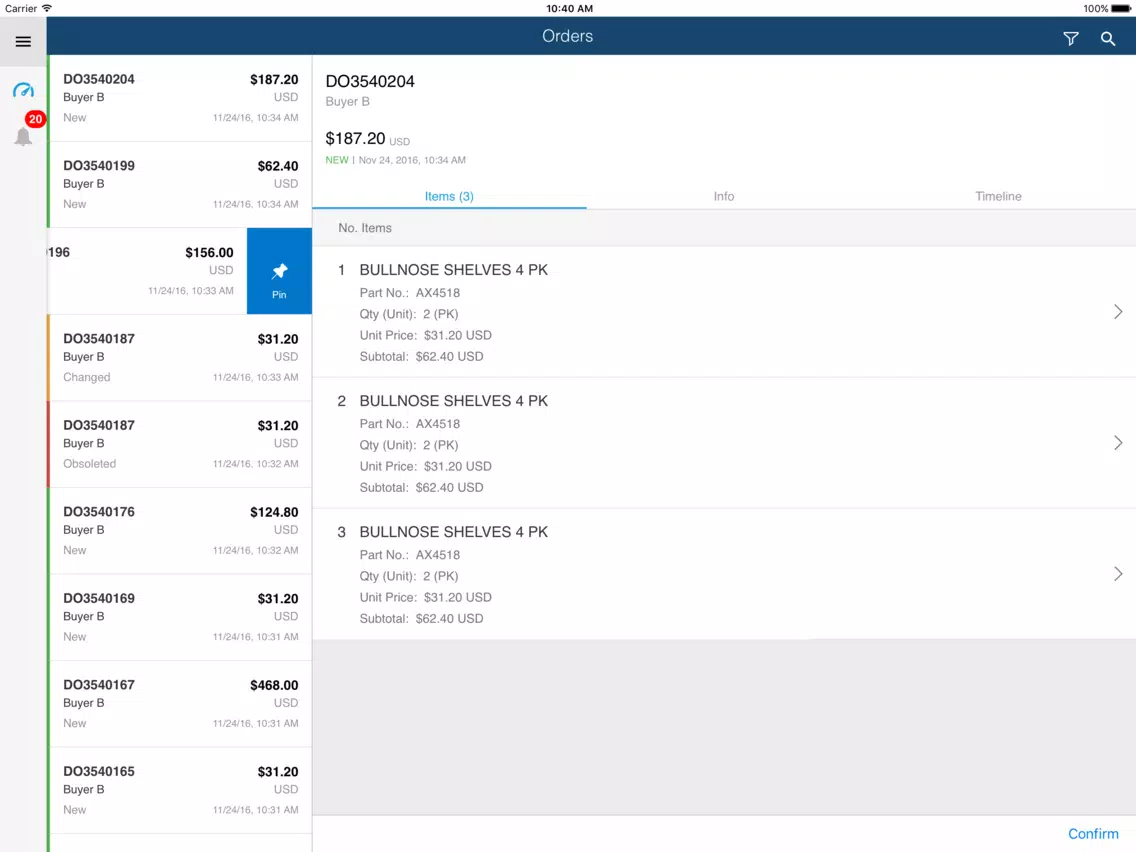Click item 3 Subtotal $62.40 USD
Image resolution: width=1136 pixels, height=852 pixels.
pos(421,619)
